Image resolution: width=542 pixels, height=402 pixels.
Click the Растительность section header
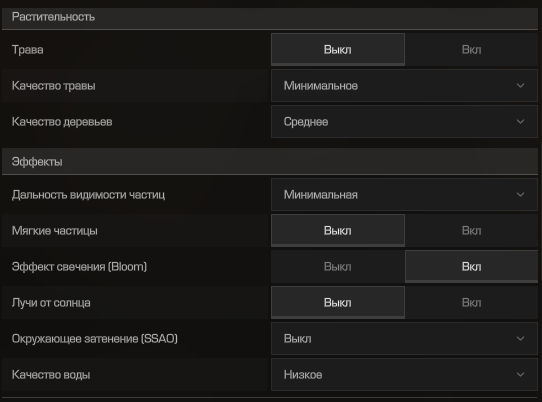click(270, 18)
